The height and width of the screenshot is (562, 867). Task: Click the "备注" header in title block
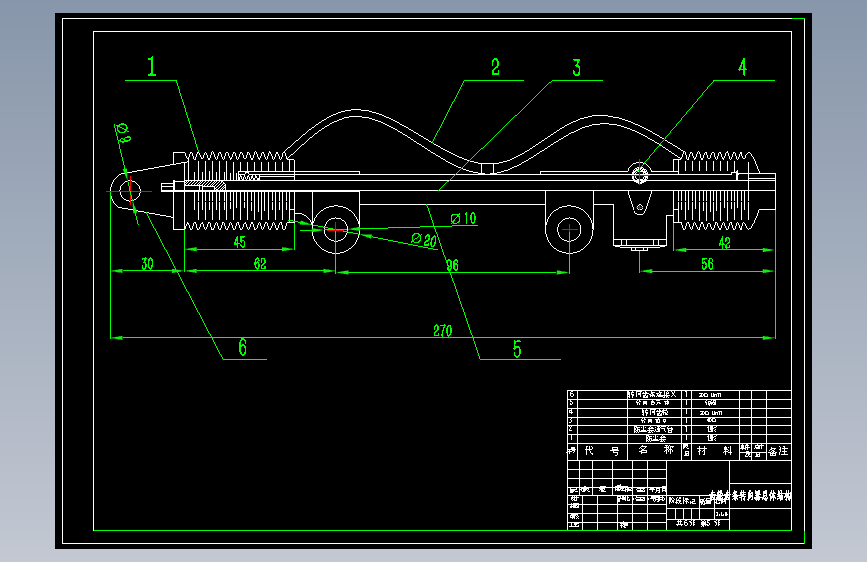coord(778,451)
